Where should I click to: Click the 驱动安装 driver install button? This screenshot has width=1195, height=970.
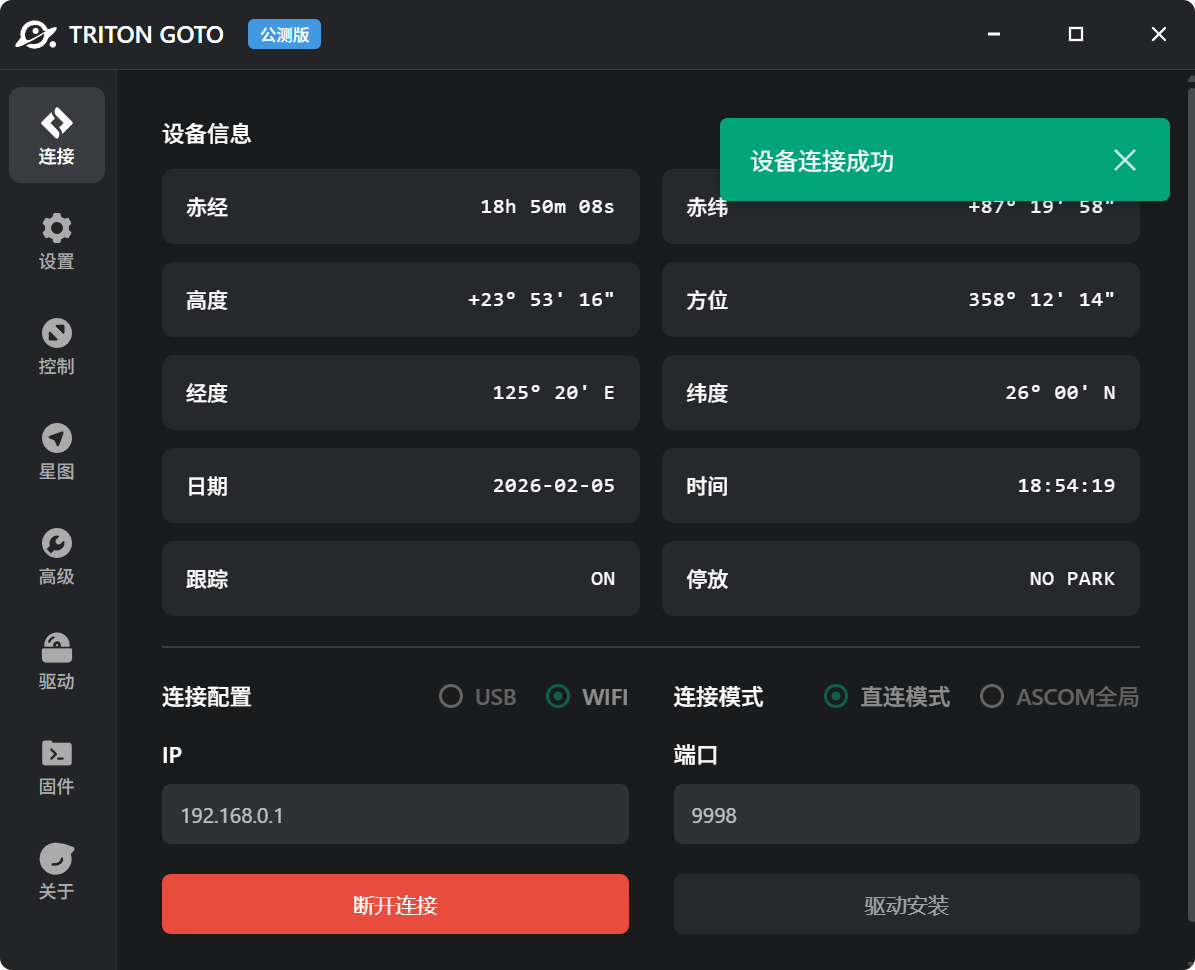click(906, 903)
